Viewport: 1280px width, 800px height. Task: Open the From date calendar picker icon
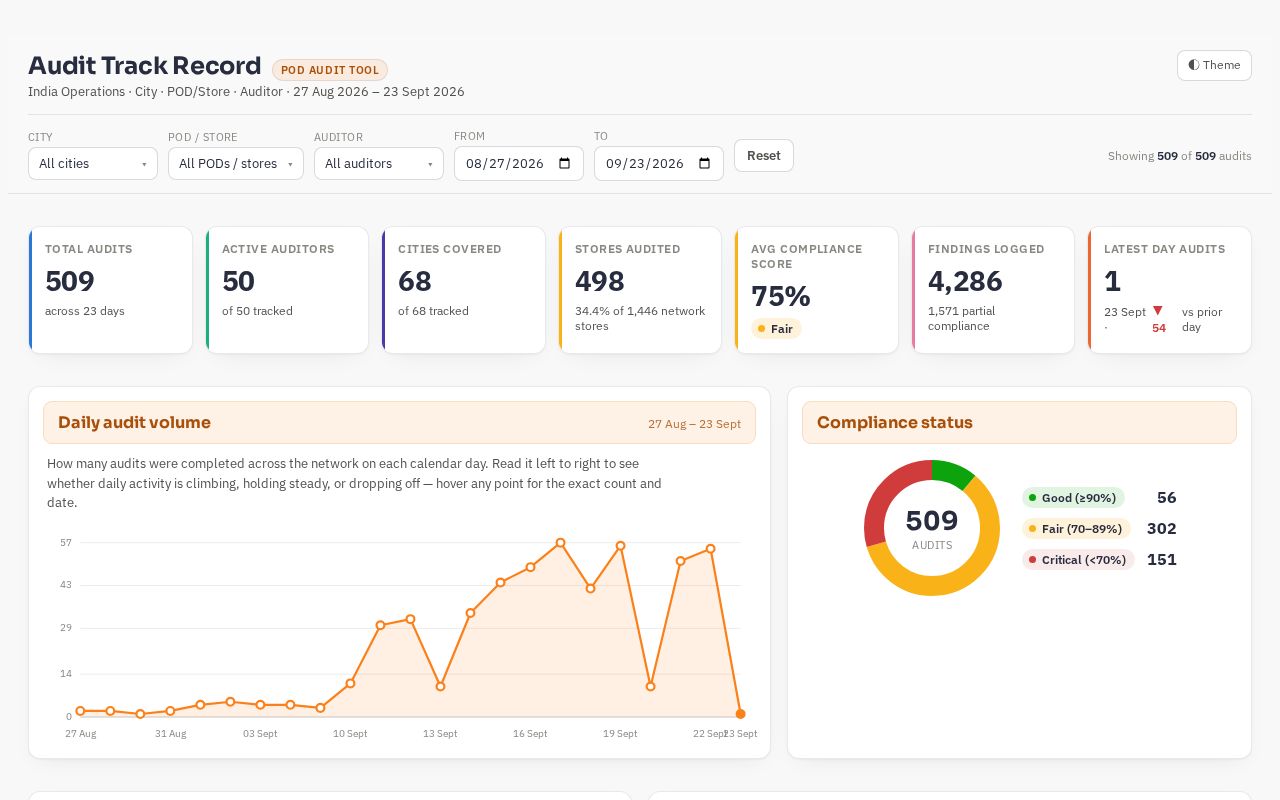tap(564, 164)
